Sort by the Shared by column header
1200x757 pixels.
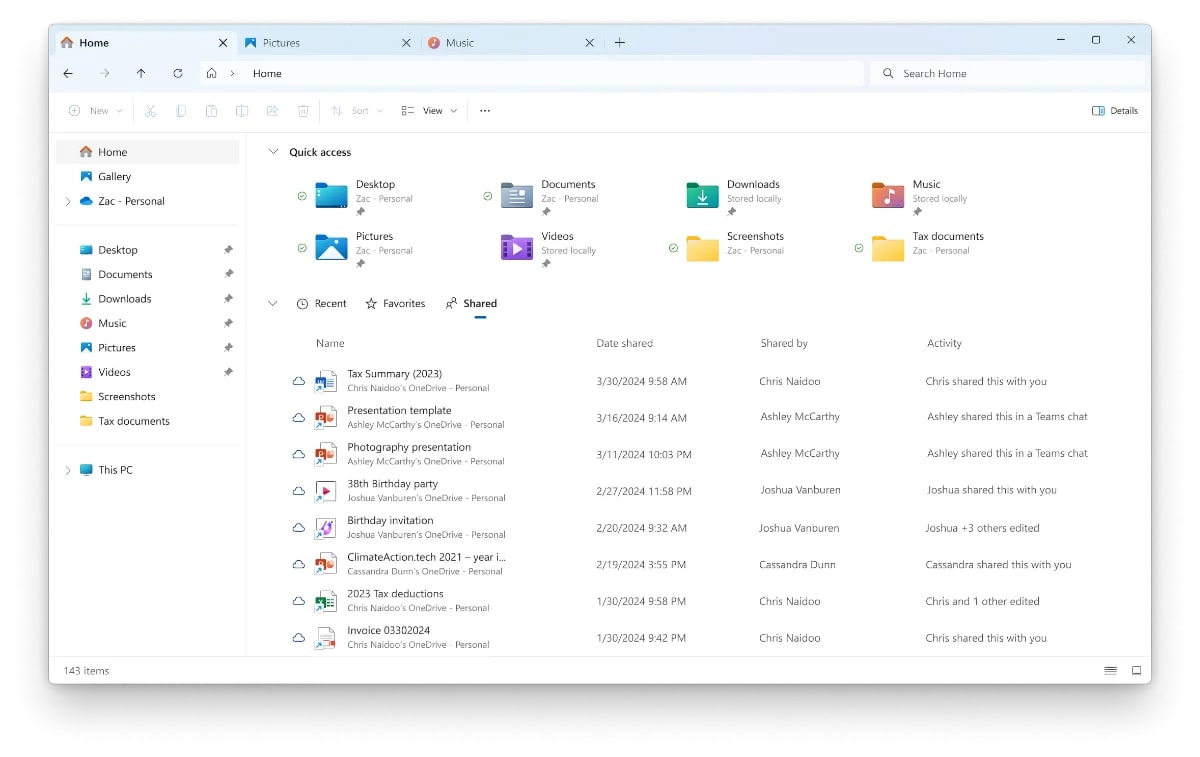click(x=784, y=343)
